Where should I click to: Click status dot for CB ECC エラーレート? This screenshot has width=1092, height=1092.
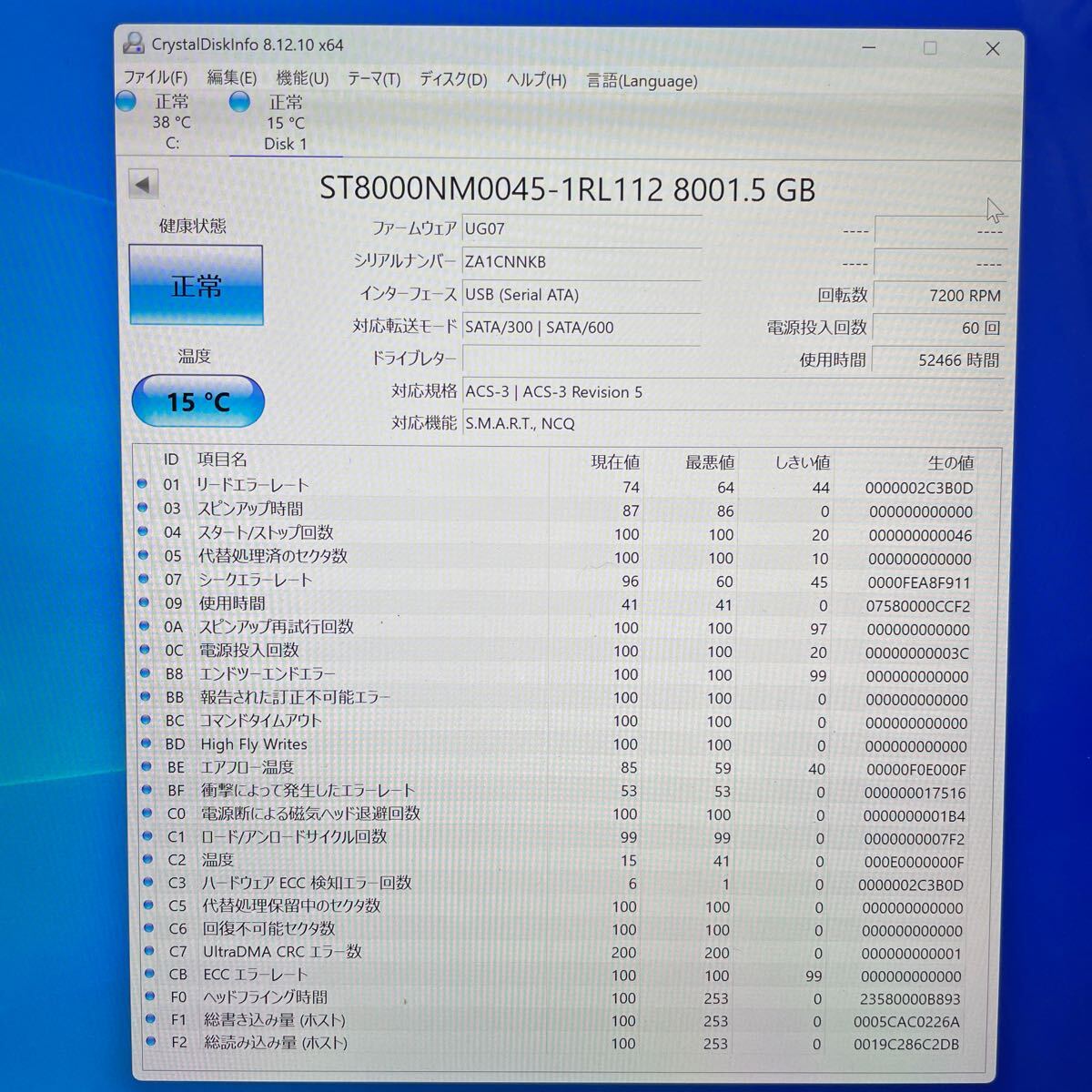[149, 973]
